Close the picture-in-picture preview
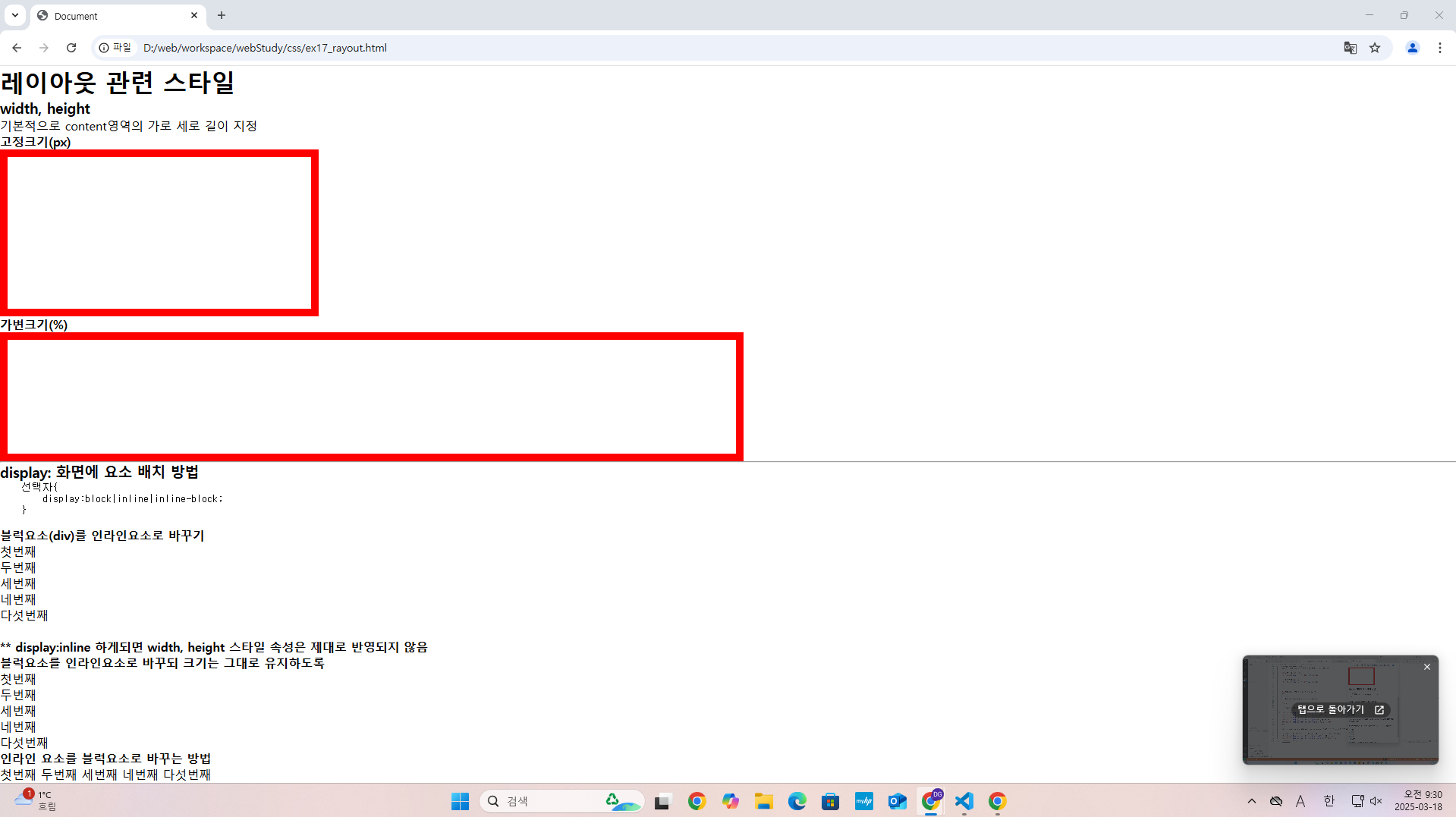This screenshot has width=1456, height=817. coord(1427,667)
